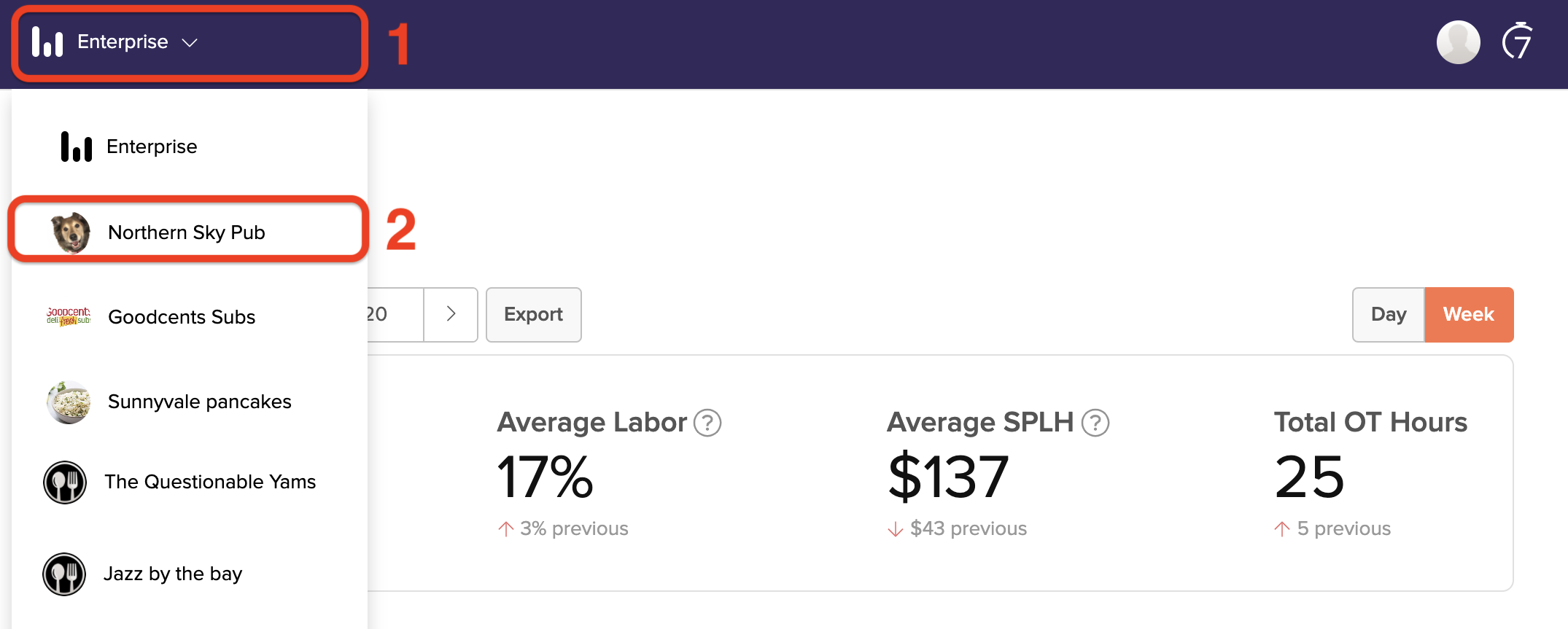Image resolution: width=1568 pixels, height=629 pixels.
Task: Switch view to Day
Action: (1389, 314)
